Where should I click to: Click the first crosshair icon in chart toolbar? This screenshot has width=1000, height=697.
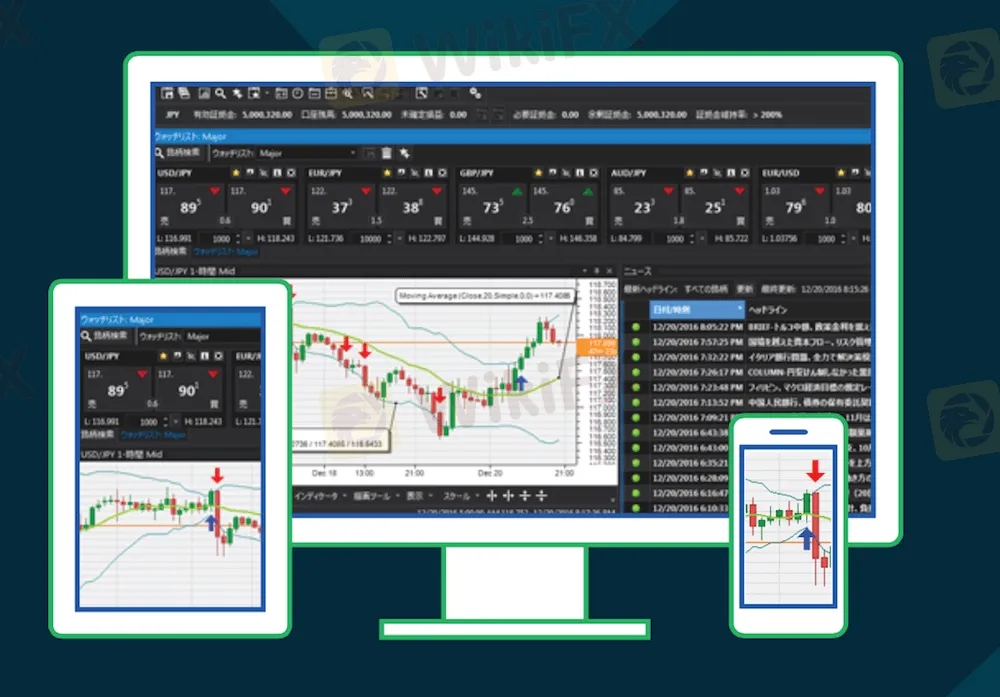[x=492, y=495]
